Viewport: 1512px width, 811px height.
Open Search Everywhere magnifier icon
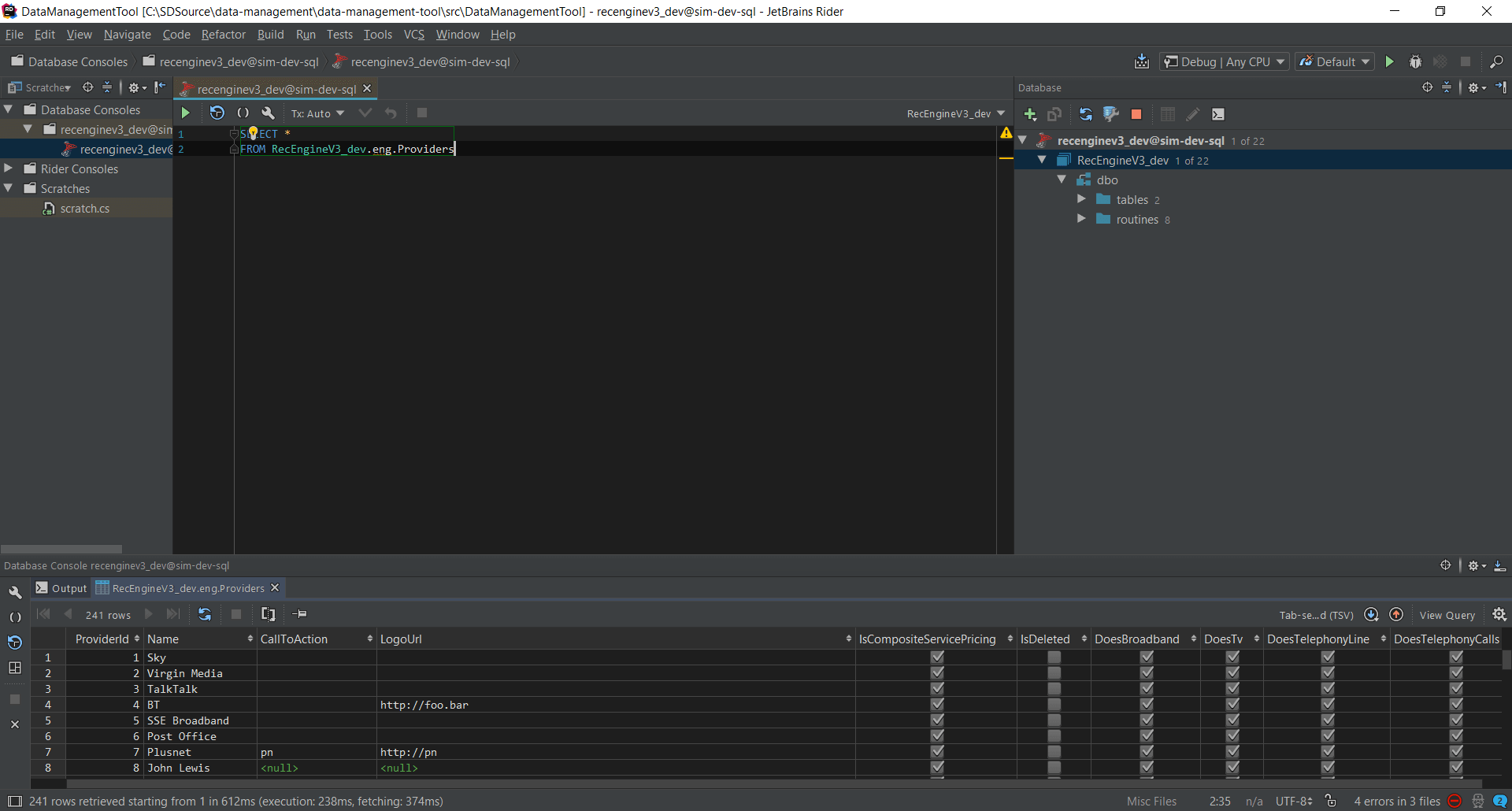coord(1496,61)
